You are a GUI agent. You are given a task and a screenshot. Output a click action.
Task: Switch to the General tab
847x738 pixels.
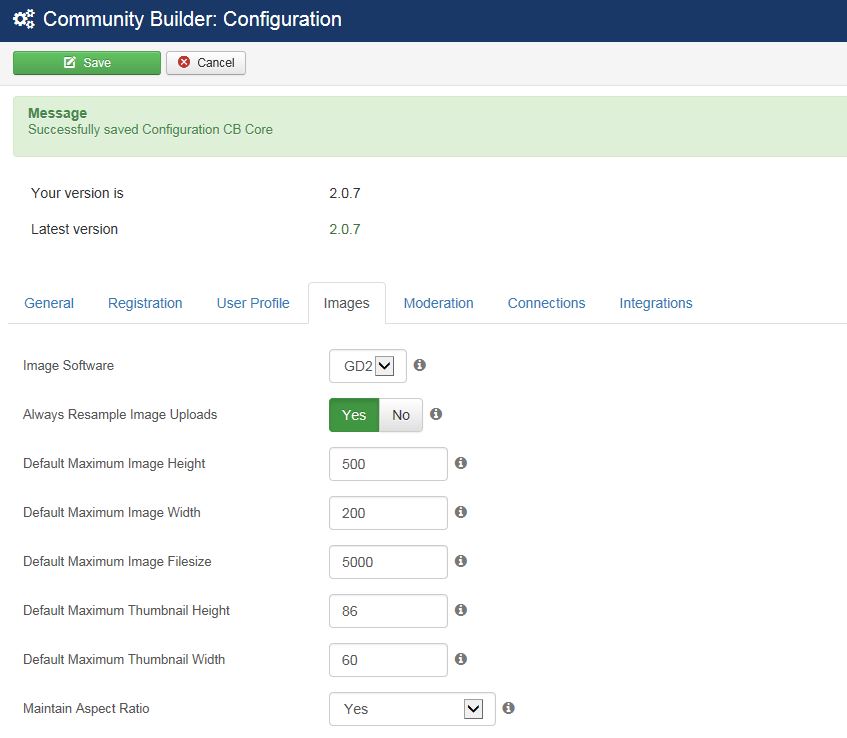click(x=49, y=303)
